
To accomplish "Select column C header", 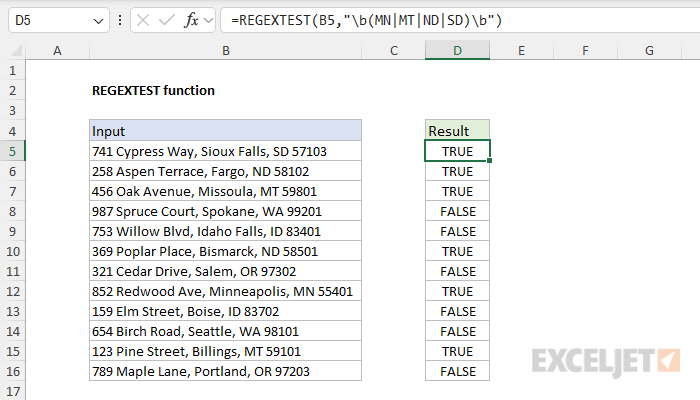I will tap(394, 51).
